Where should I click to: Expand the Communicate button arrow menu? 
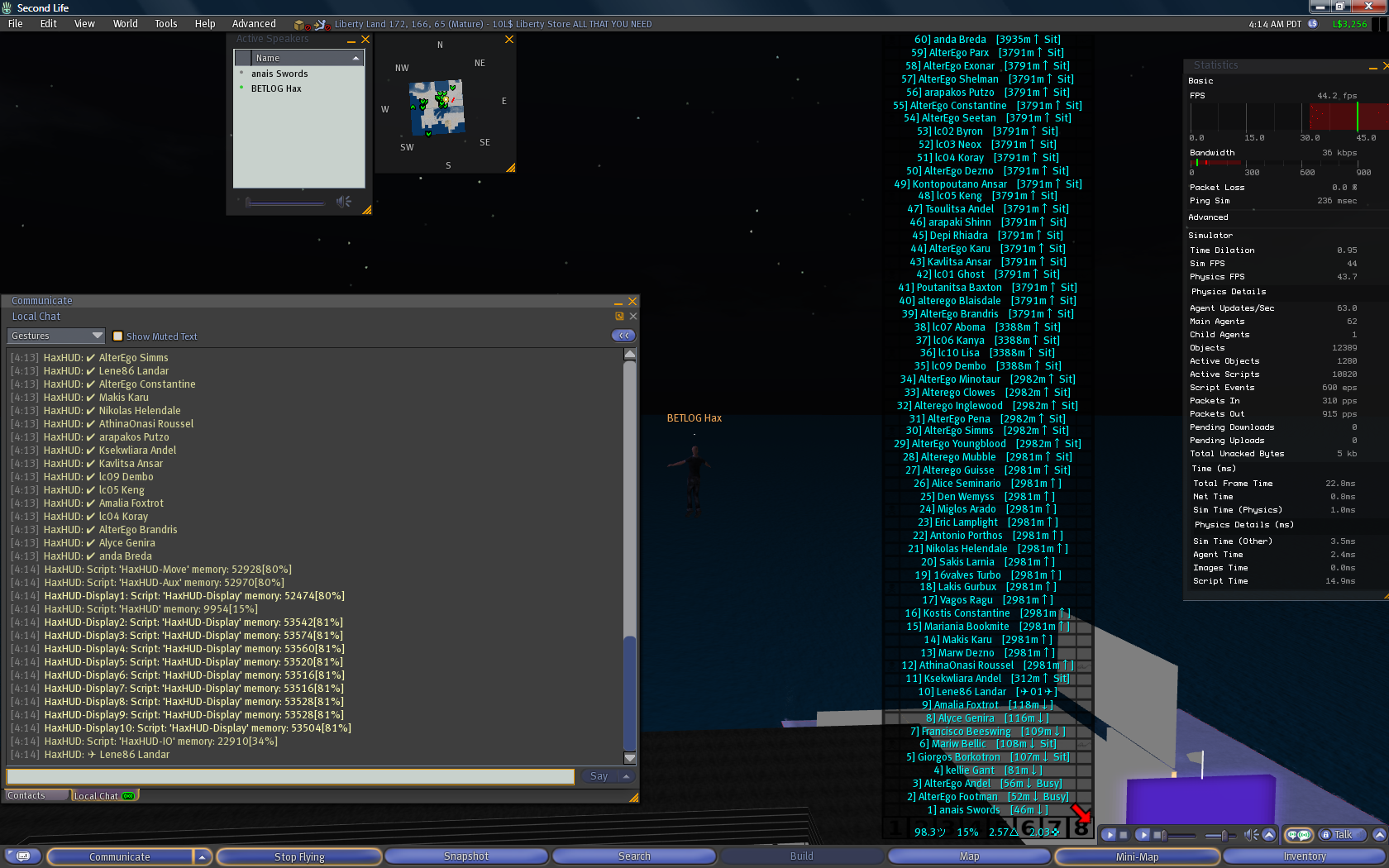(202, 857)
